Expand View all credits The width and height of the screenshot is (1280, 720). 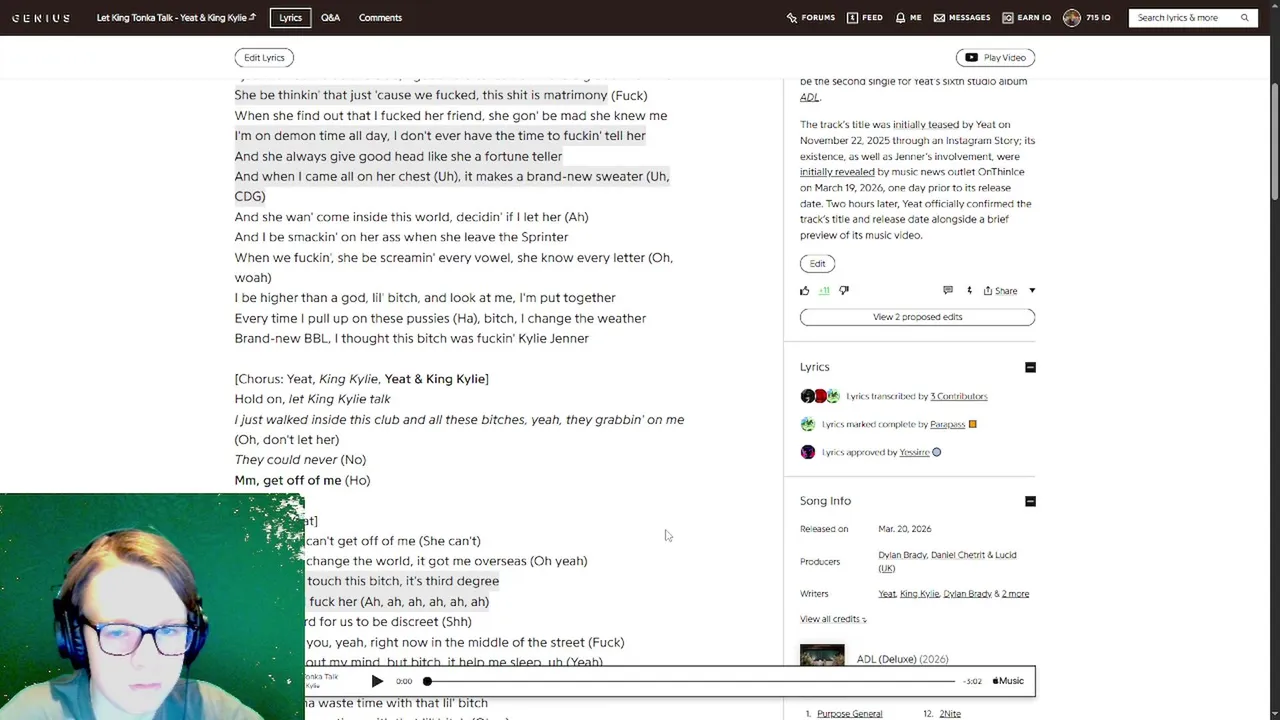coord(833,619)
